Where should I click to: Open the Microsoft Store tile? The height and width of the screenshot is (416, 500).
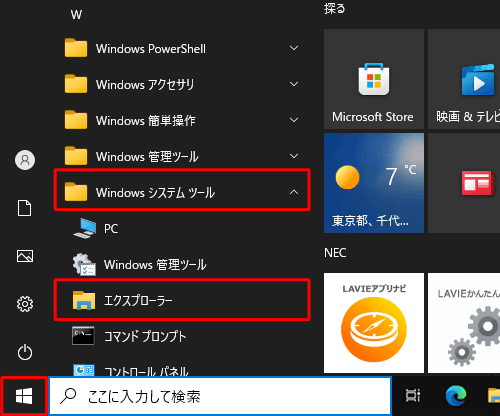point(374,79)
